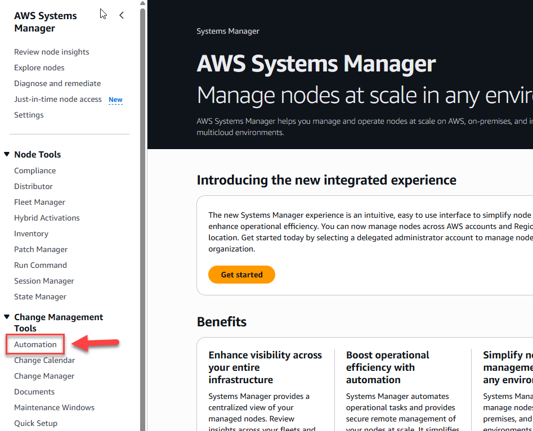Click the Node Tools heading
The image size is (533, 431).
(x=37, y=154)
